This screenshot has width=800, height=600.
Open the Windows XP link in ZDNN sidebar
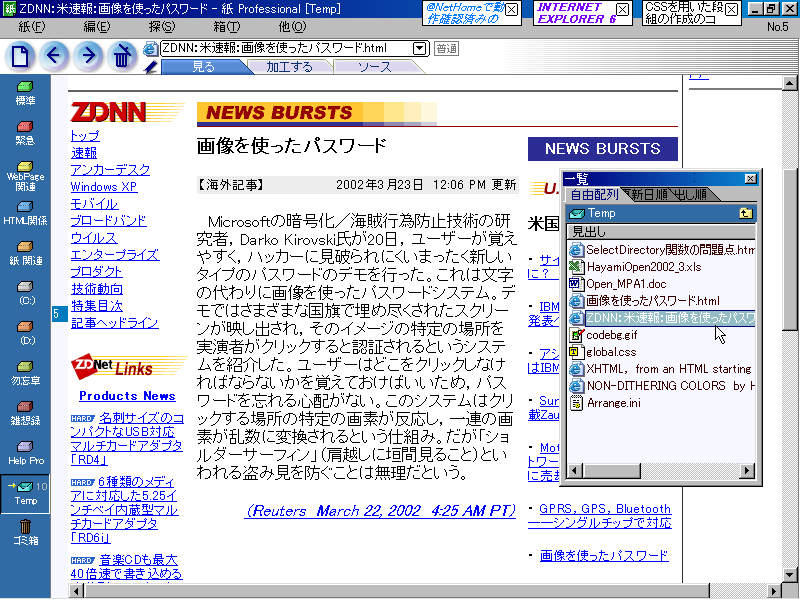point(103,187)
